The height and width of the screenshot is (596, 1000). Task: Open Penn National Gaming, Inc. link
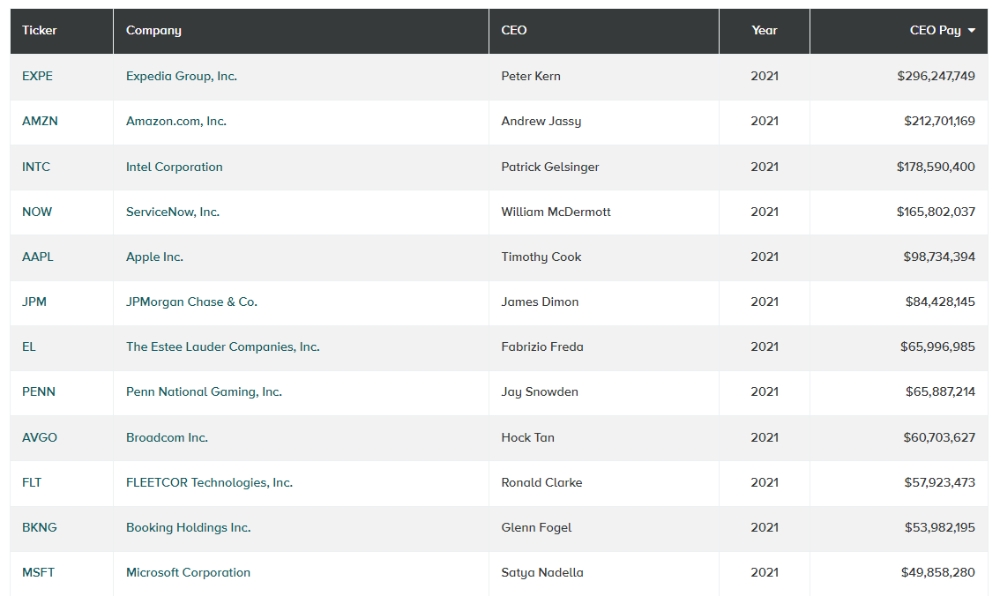pos(204,391)
